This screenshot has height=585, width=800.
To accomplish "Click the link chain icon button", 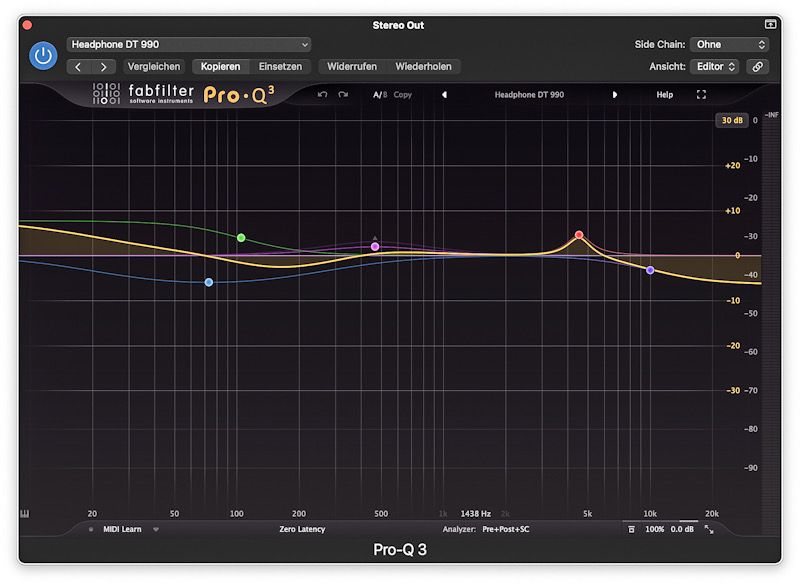I will pyautogui.click(x=758, y=67).
